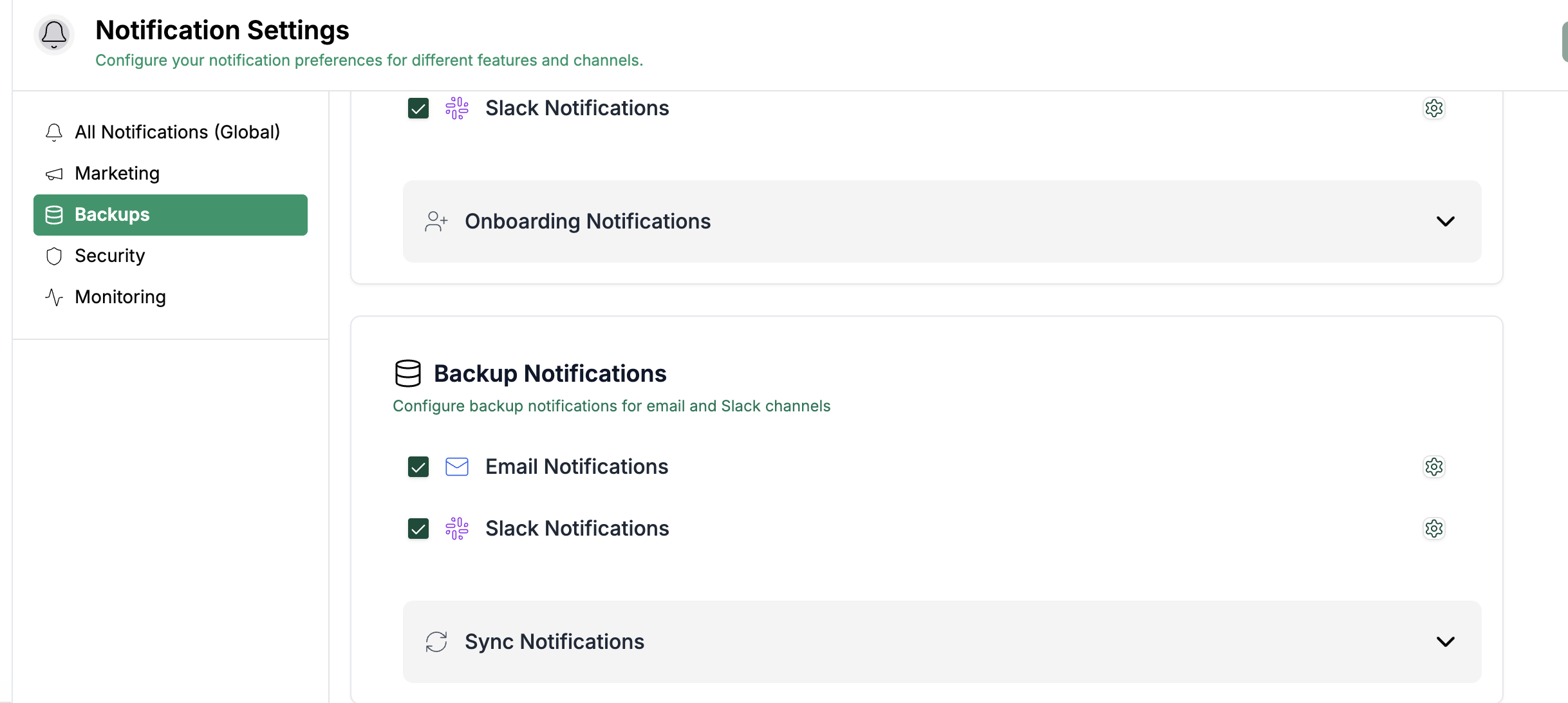Uncheck backup Slack Notifications checkbox

(x=418, y=529)
